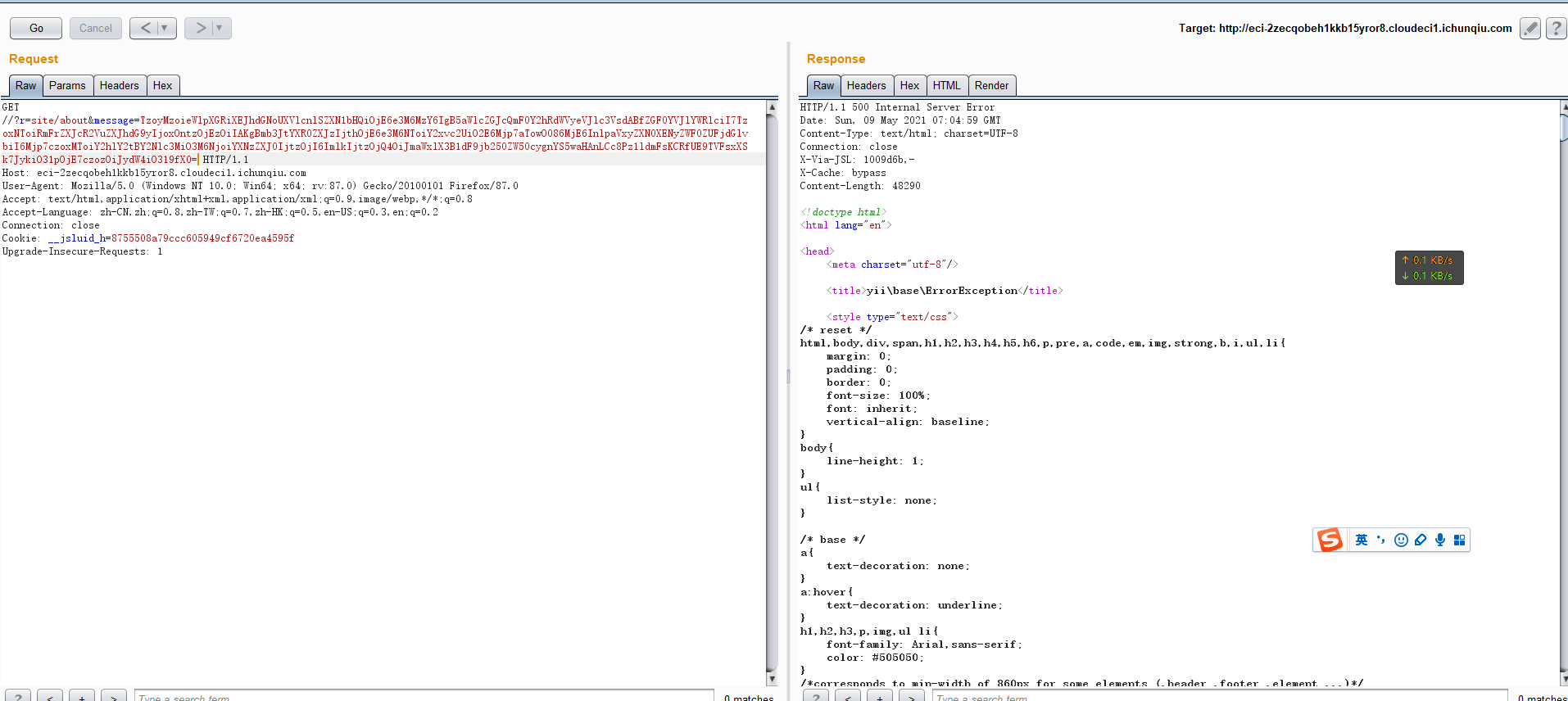1568x701 pixels.
Task: Click the Host header line in request
Action: point(154,173)
